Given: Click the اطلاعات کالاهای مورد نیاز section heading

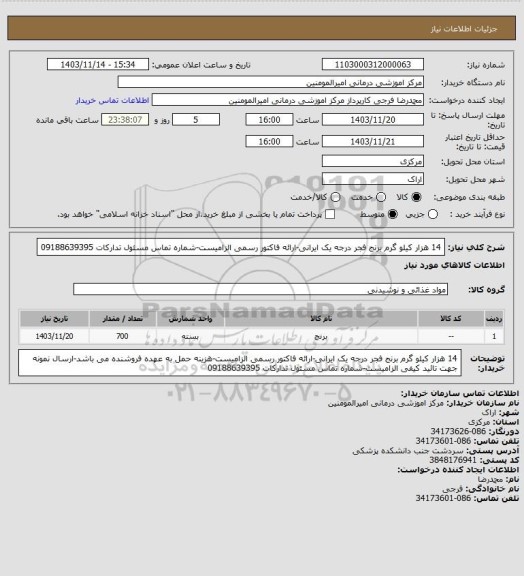Looking at the screenshot, I should pyautogui.click(x=454, y=265).
